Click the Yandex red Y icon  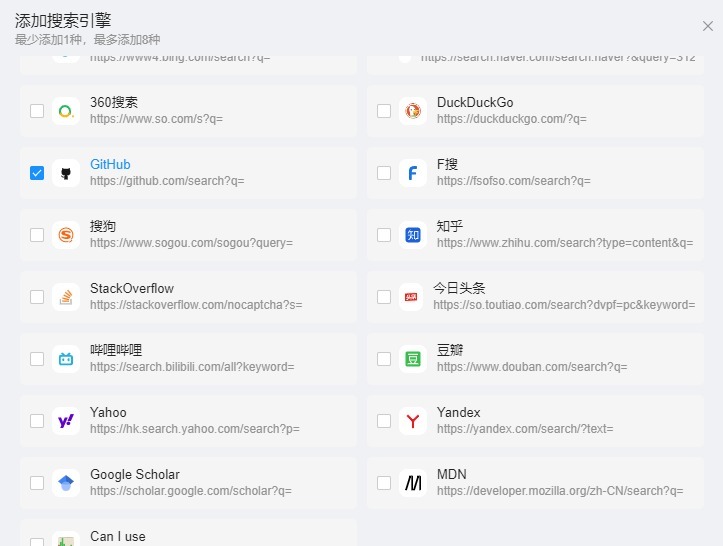[x=413, y=421]
